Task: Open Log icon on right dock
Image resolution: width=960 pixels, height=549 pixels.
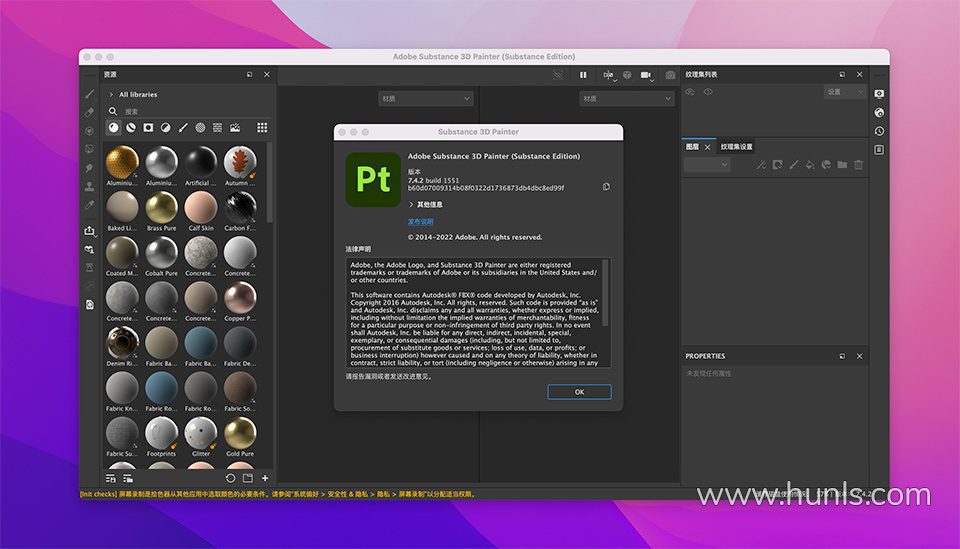Action: click(879, 149)
